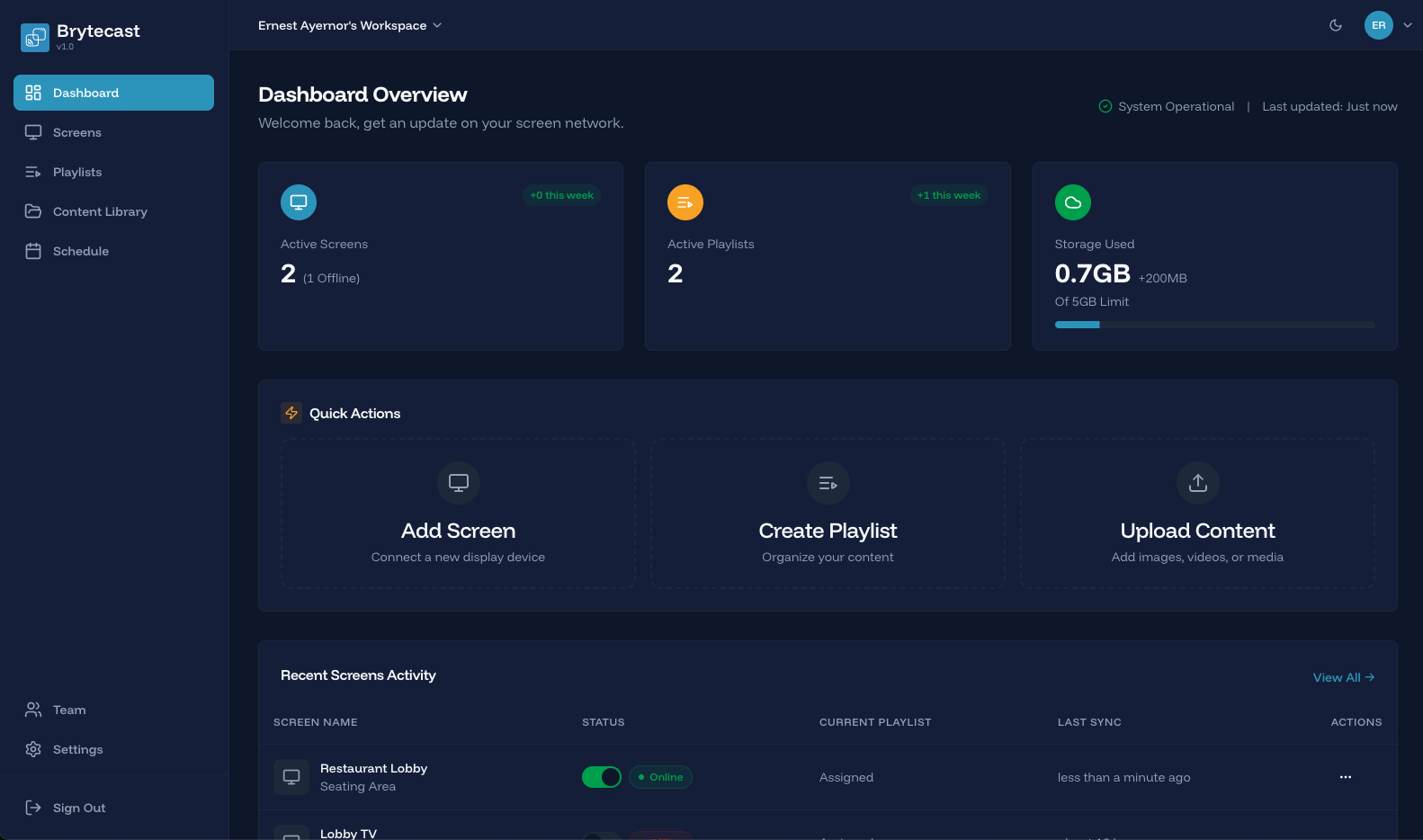Open Playlists in sidebar
The image size is (1423, 840).
(113, 172)
